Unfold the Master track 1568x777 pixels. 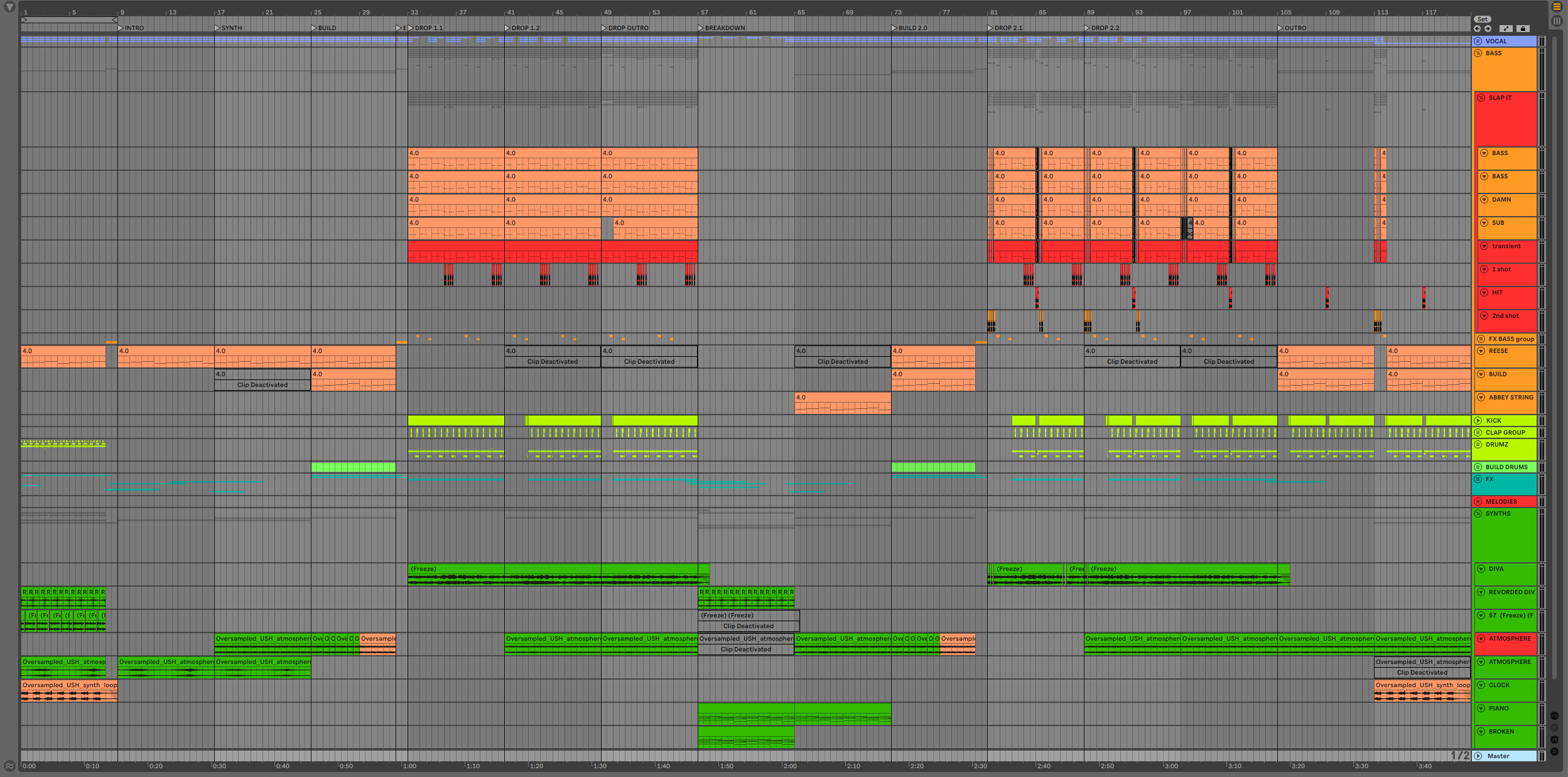(1478, 756)
